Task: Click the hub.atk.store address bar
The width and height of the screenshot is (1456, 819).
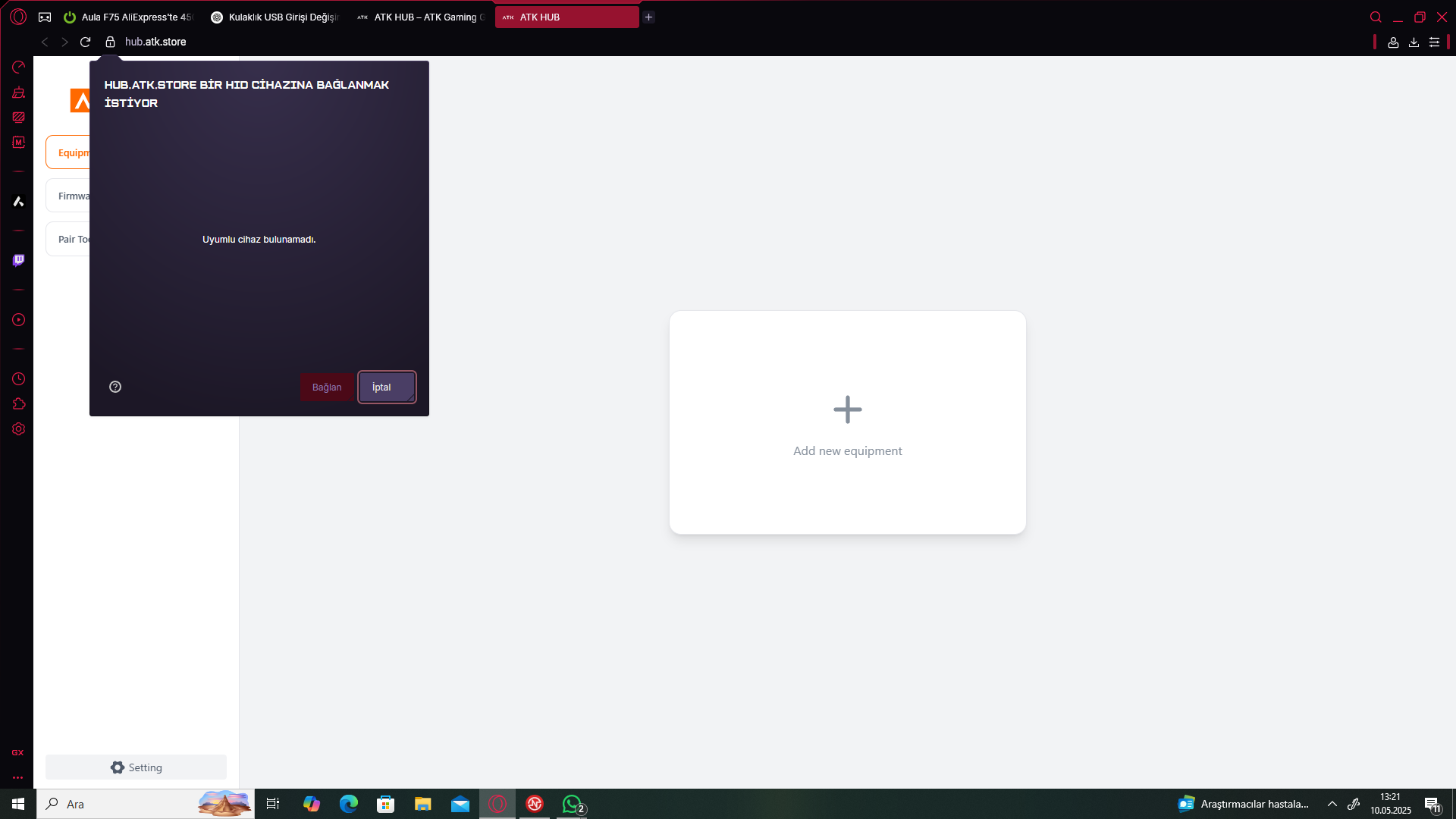Action: (x=155, y=42)
